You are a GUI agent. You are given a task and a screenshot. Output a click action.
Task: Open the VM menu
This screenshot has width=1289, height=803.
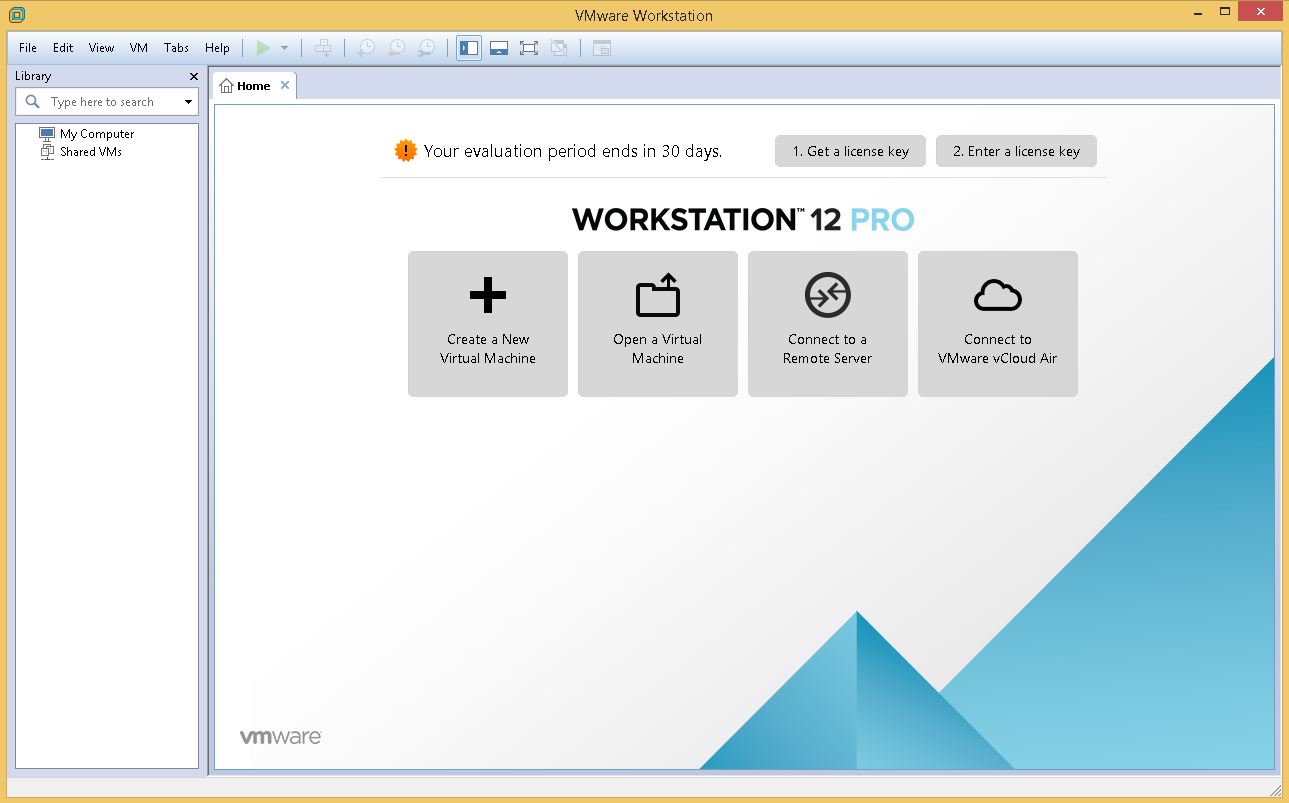tap(139, 48)
